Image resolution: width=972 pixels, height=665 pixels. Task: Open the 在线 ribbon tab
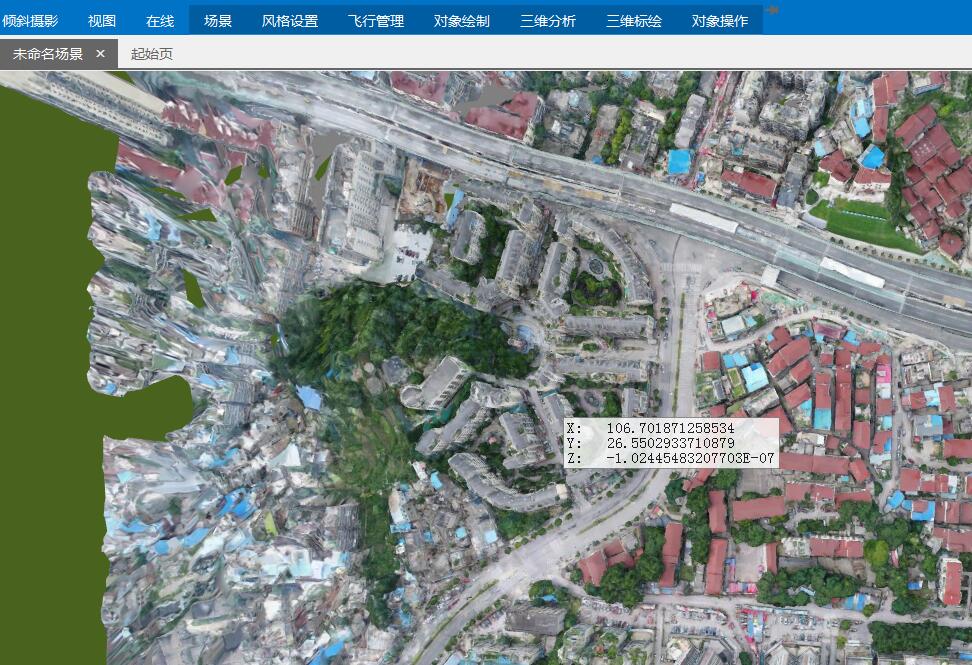pyautogui.click(x=160, y=21)
